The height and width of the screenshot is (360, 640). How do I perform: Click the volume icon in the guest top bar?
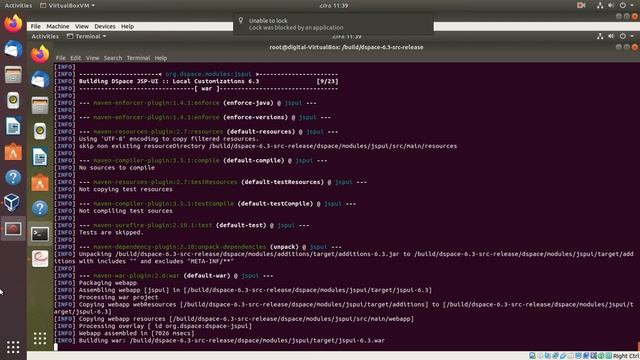click(611, 36)
